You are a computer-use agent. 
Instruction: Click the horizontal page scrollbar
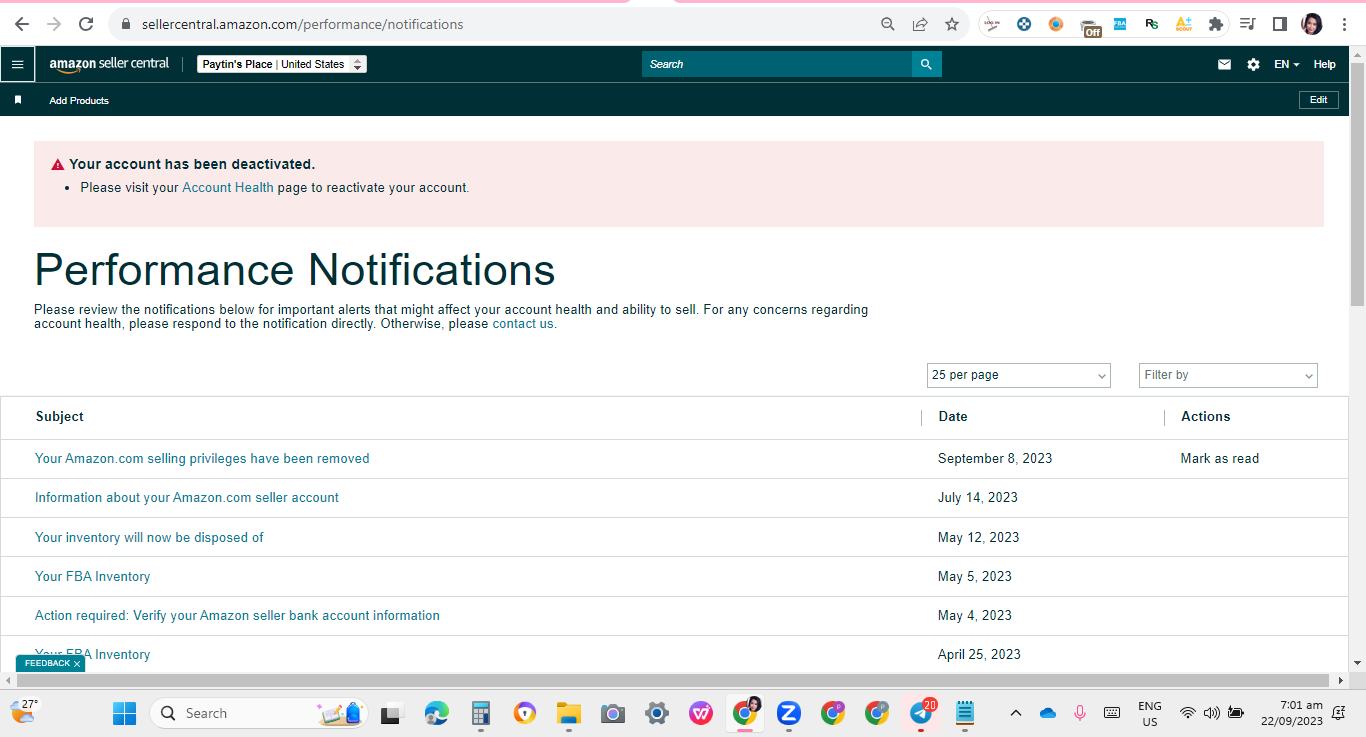tap(675, 680)
